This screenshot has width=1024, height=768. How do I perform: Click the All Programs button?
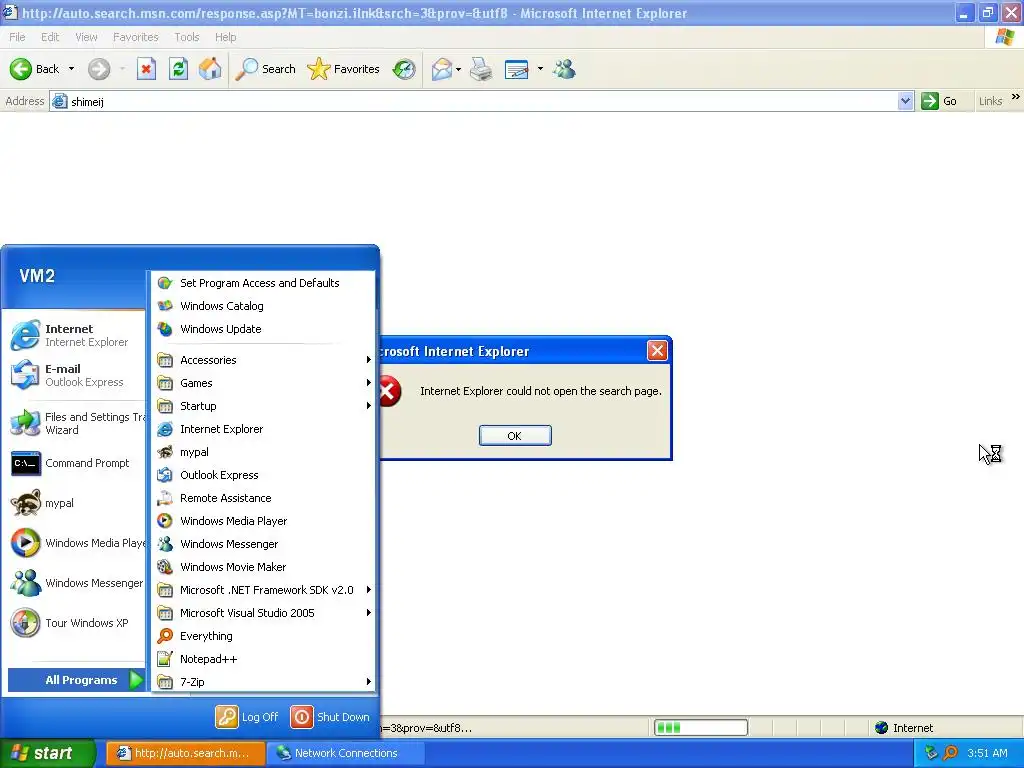tap(76, 680)
